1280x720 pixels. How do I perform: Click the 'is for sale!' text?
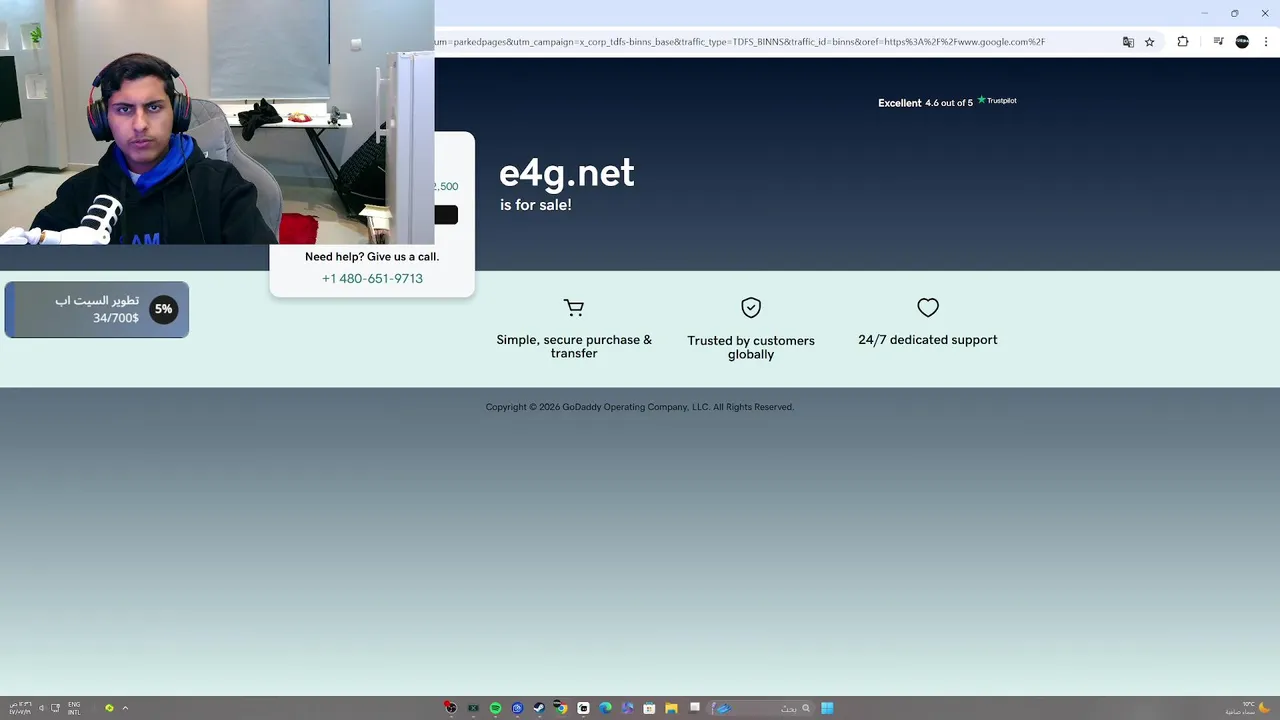click(535, 204)
